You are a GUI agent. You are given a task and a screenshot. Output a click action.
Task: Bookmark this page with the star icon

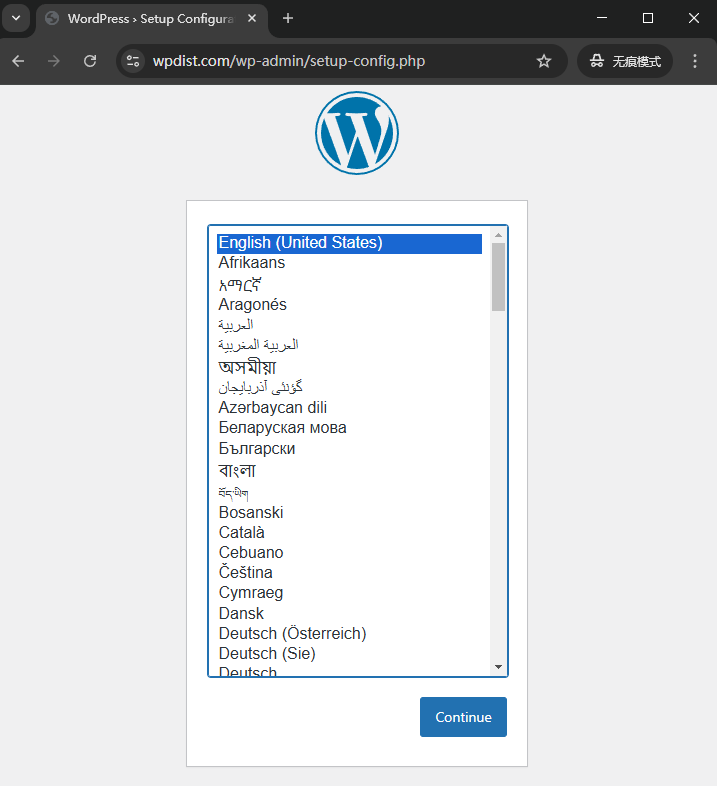(544, 61)
